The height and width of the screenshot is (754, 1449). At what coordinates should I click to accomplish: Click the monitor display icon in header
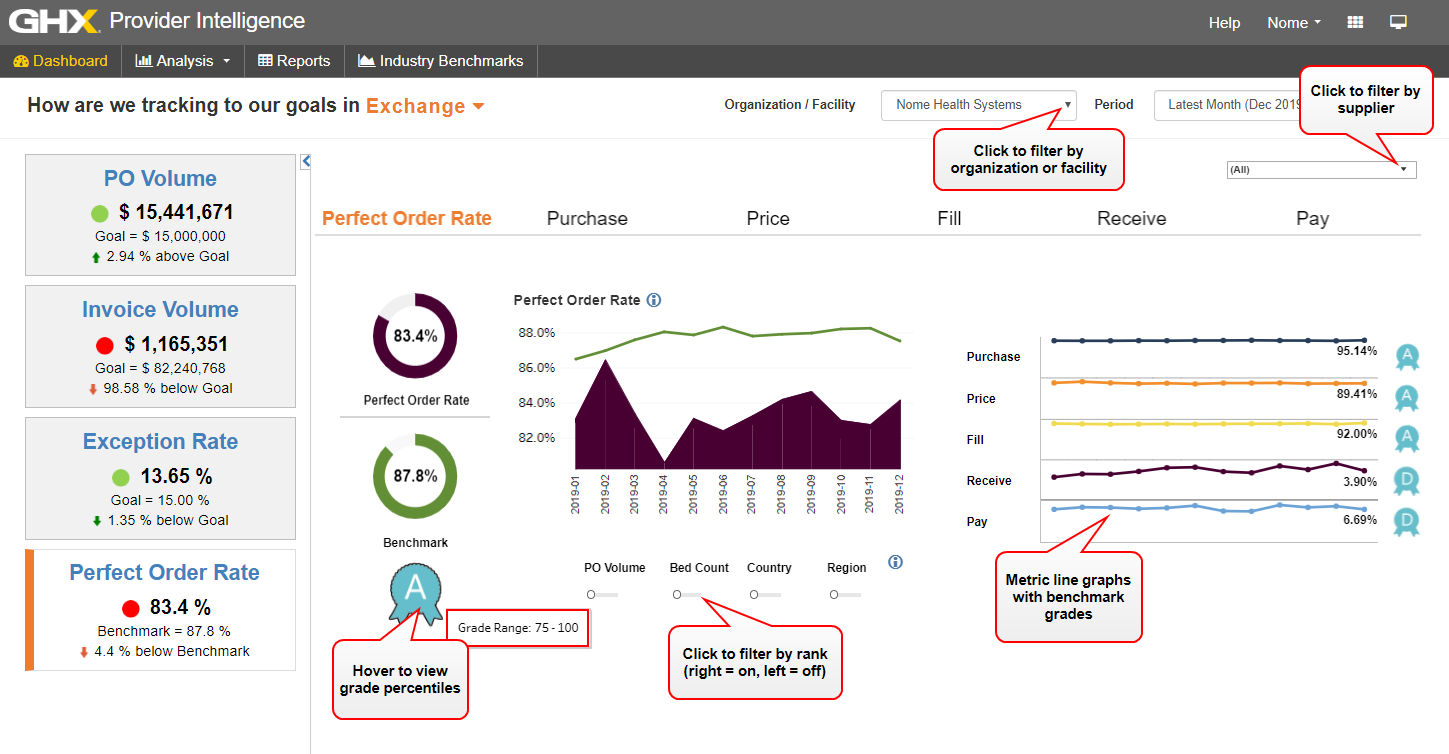[x=1398, y=22]
